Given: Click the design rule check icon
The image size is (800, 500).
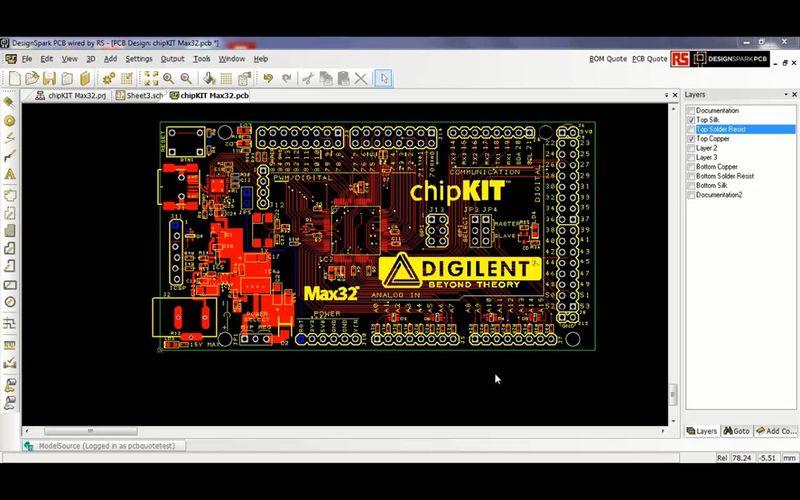Looking at the screenshot, I should 9,363.
